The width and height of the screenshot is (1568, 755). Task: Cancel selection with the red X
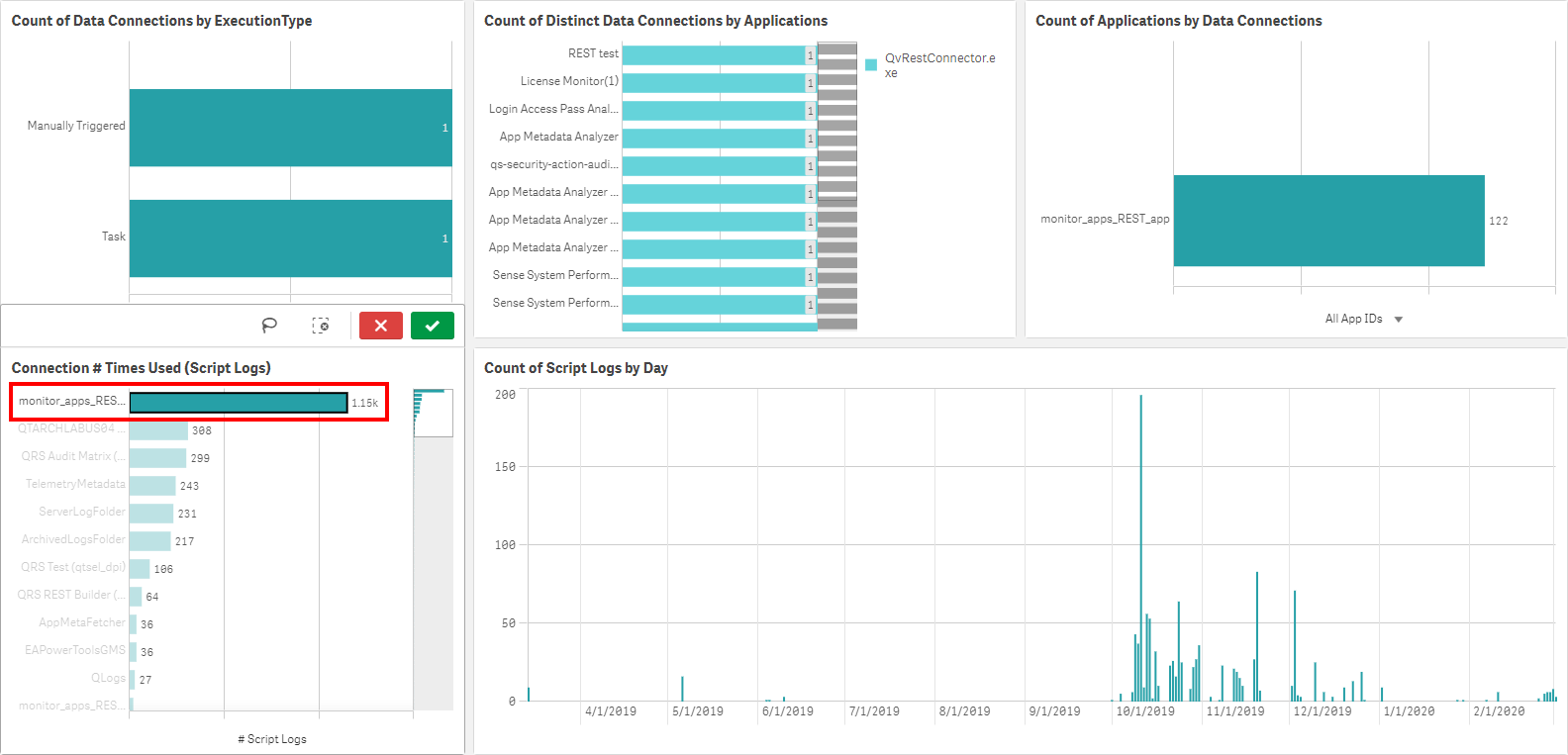[380, 326]
